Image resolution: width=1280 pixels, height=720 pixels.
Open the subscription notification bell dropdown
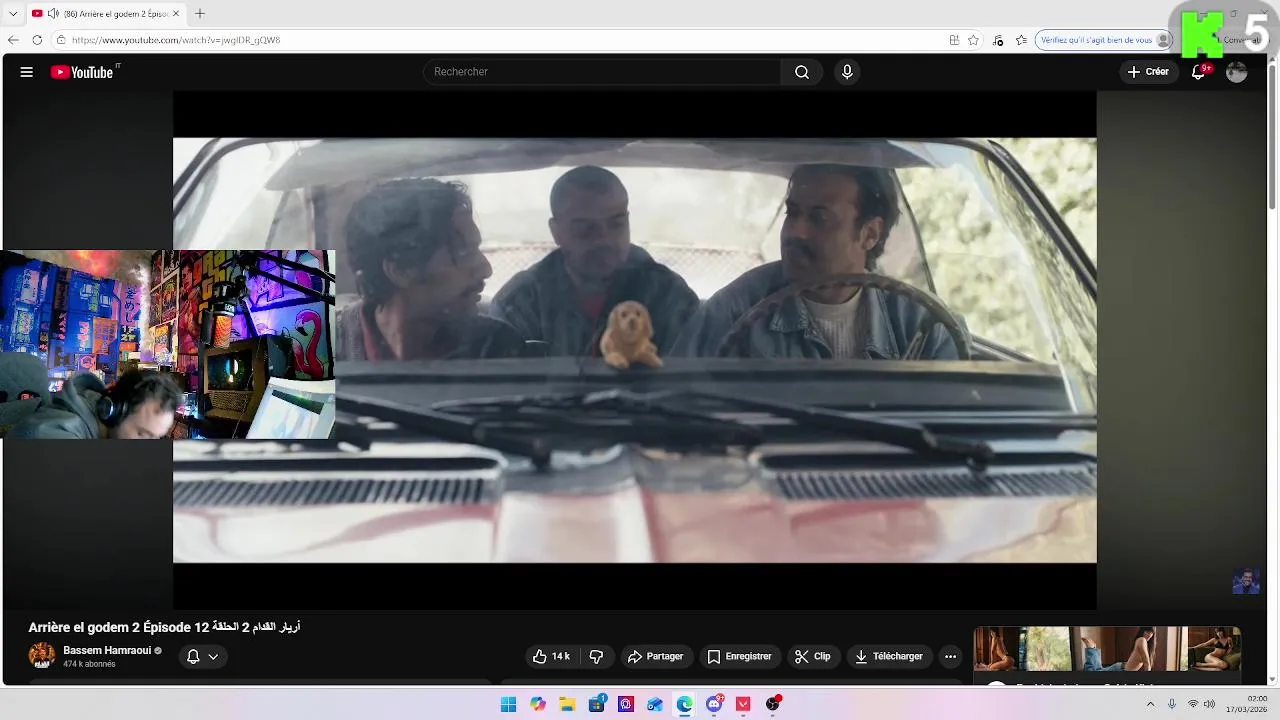pyautogui.click(x=203, y=657)
